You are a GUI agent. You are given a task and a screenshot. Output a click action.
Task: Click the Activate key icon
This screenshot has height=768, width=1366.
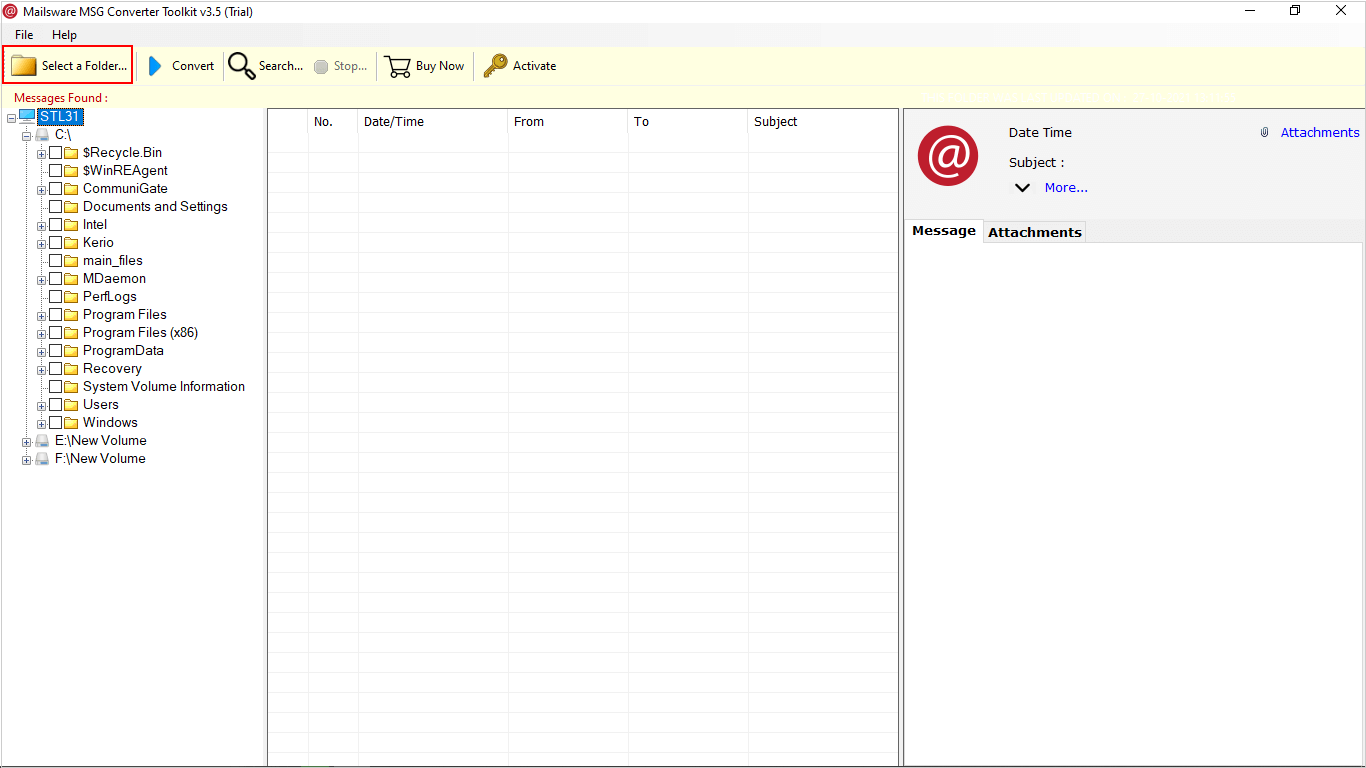[495, 66]
